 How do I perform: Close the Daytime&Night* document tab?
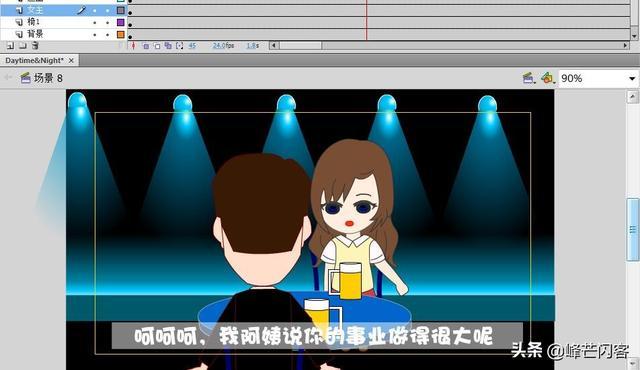(71, 60)
